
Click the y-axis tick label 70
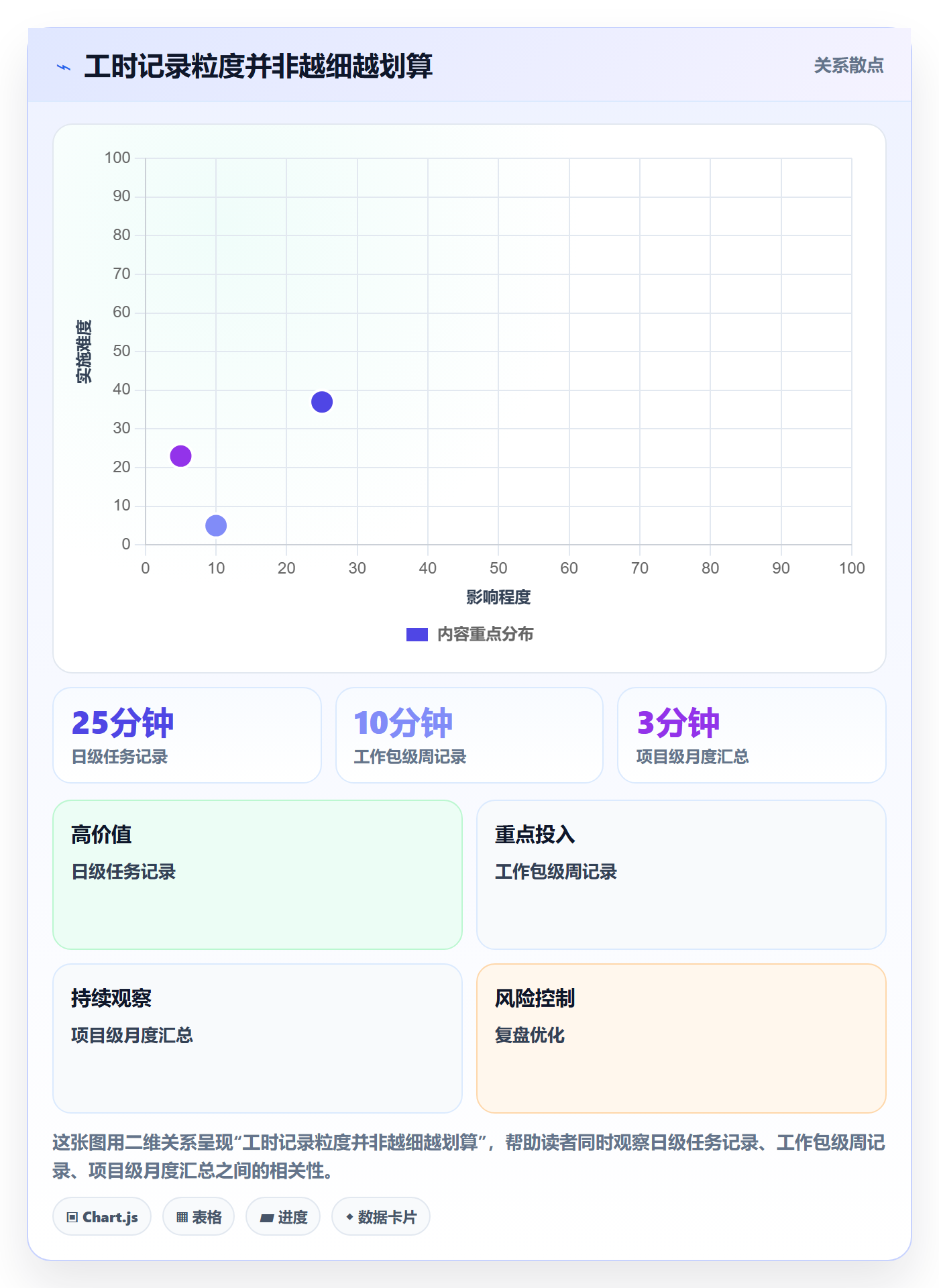pos(121,274)
